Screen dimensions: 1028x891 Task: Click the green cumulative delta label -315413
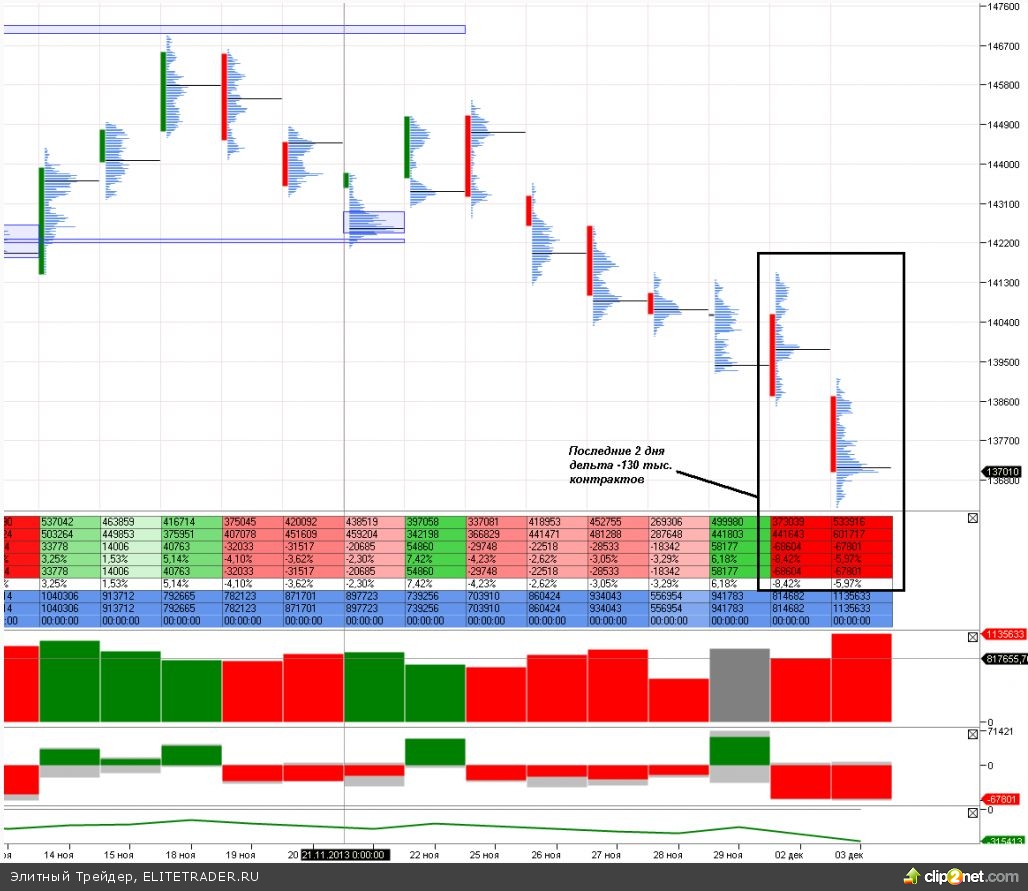pyautogui.click(x=1003, y=841)
